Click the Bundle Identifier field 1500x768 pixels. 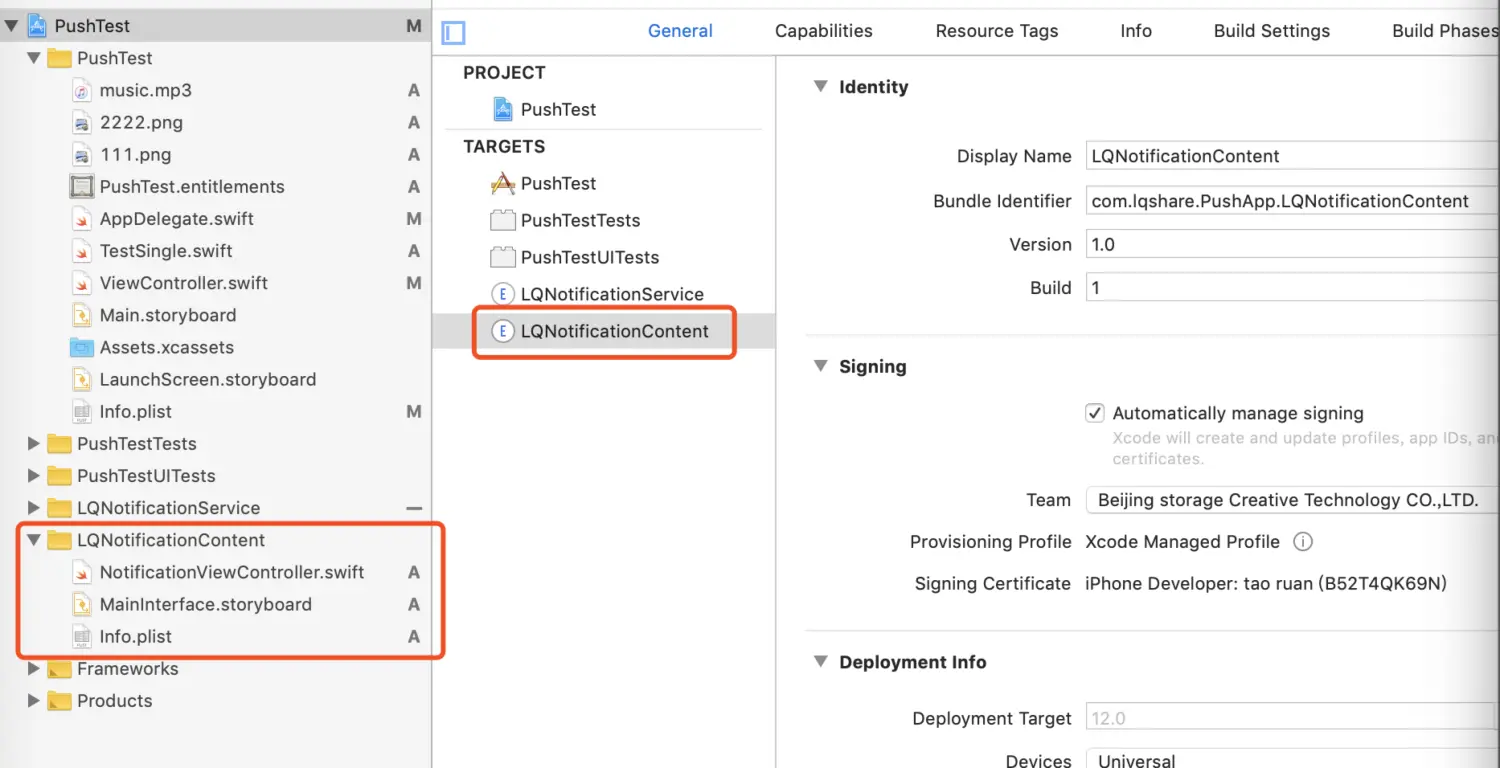click(x=1292, y=201)
